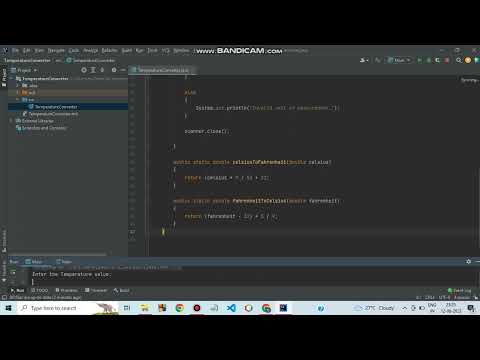Open the Edit menu
This screenshot has width=480, height=360.
point(27,51)
